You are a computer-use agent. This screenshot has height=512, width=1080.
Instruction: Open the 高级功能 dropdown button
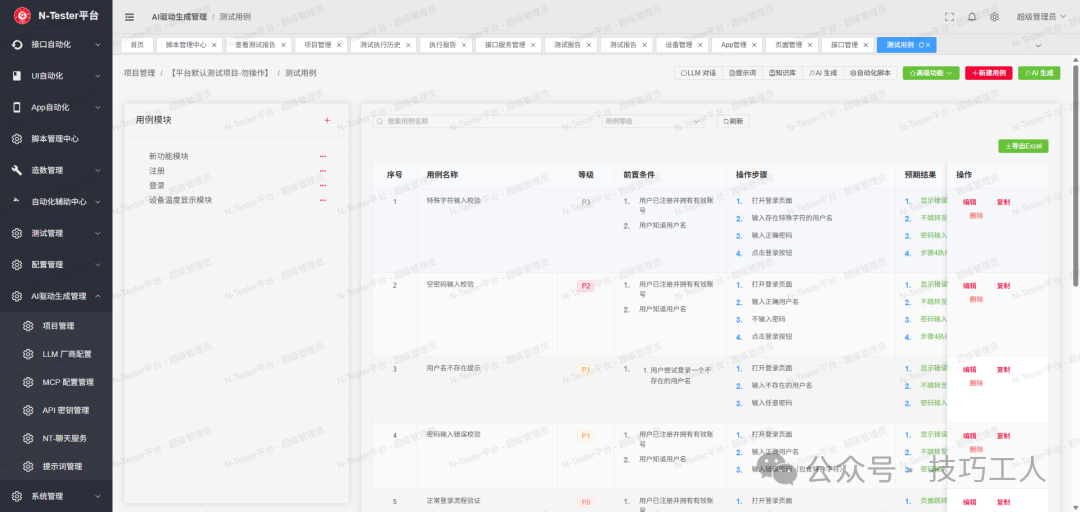click(x=931, y=72)
